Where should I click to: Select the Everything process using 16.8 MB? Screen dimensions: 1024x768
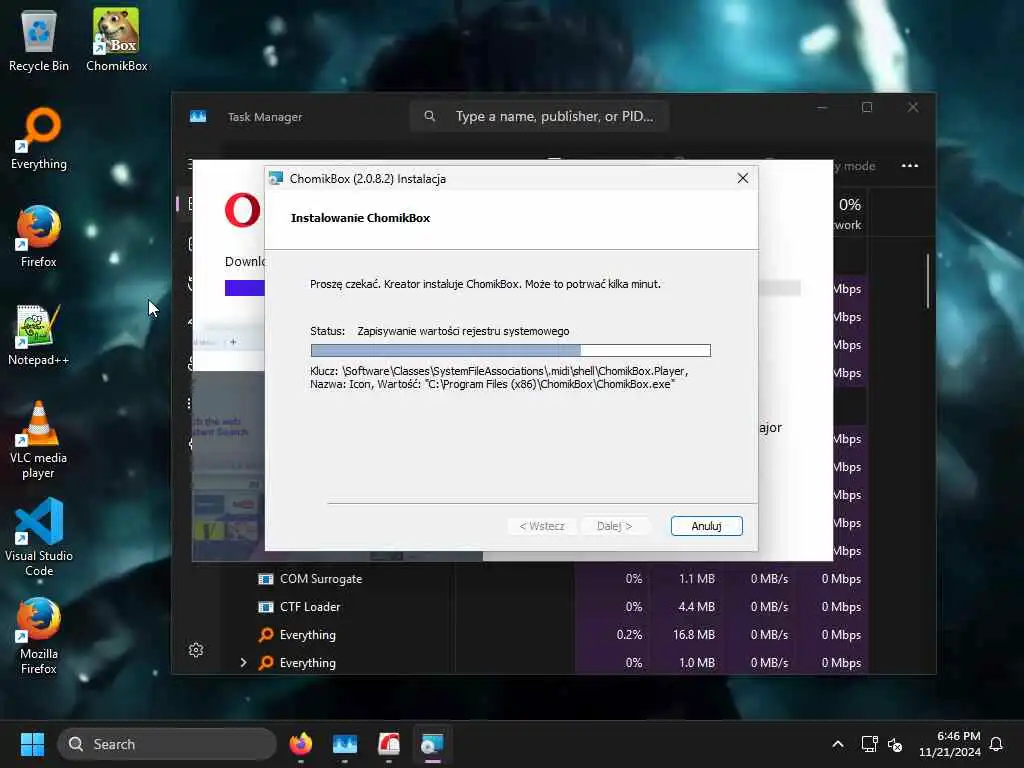[x=308, y=635]
